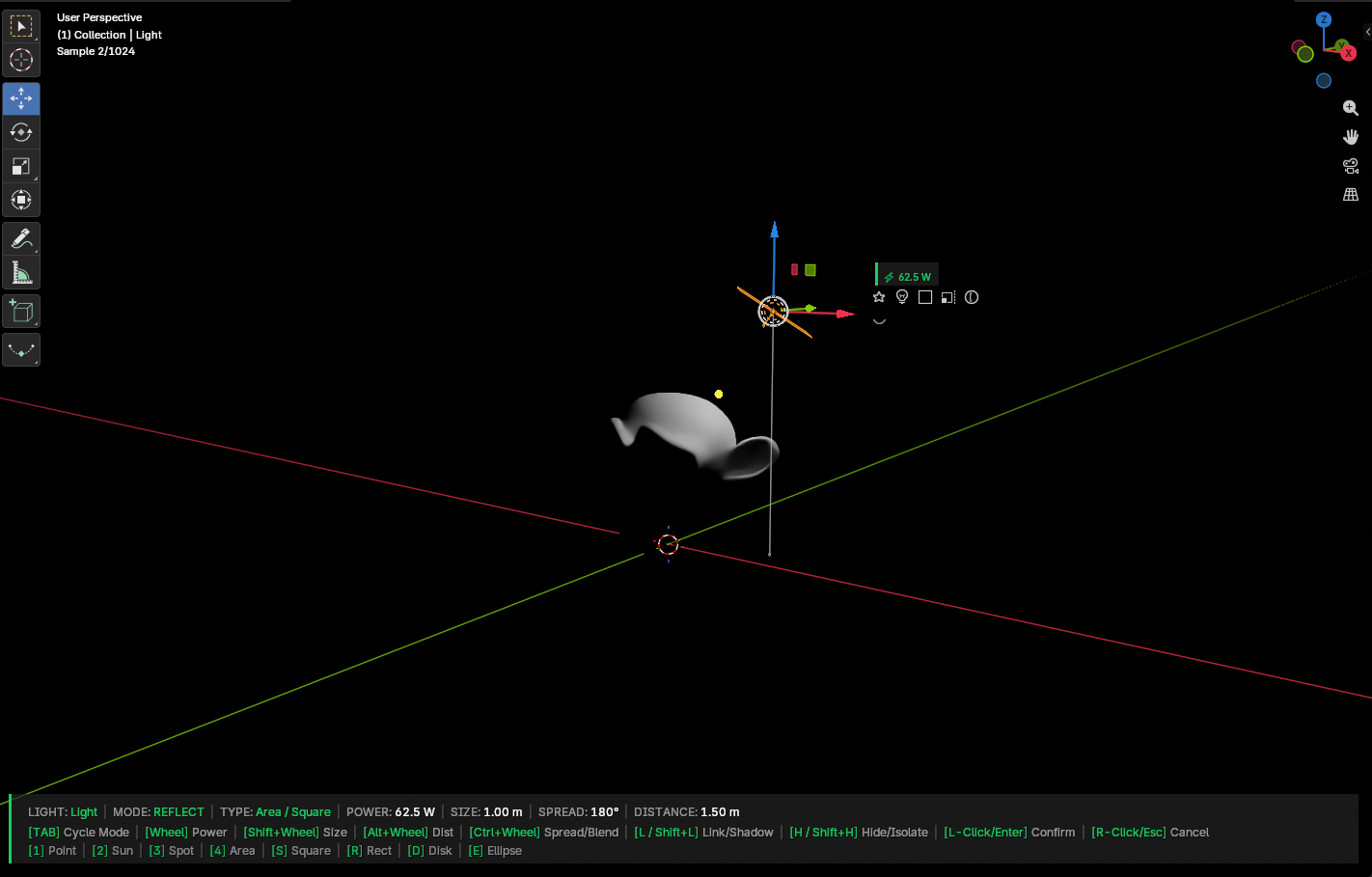1372x877 pixels.
Task: Click the negative Z circle on navigation gizmo
Action: pos(1324,81)
